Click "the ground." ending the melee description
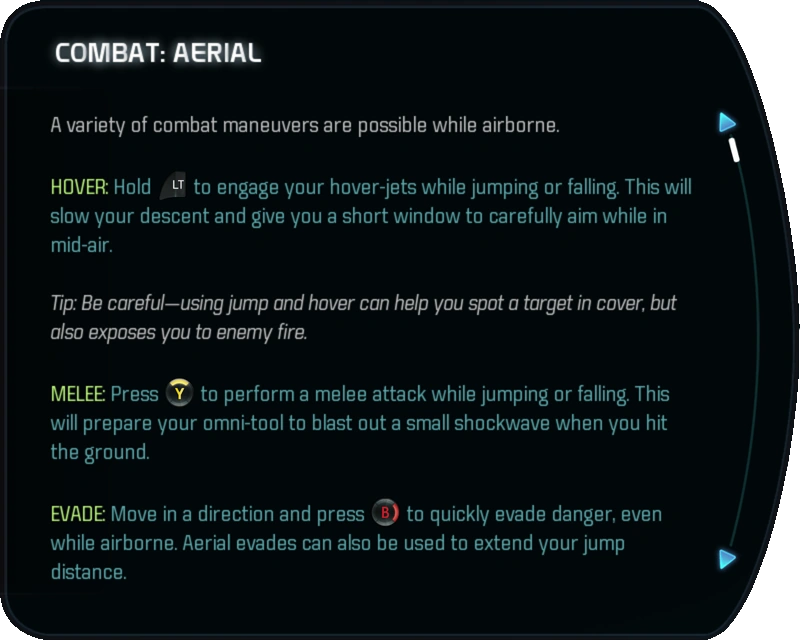The width and height of the screenshot is (800, 640). [x=99, y=452]
